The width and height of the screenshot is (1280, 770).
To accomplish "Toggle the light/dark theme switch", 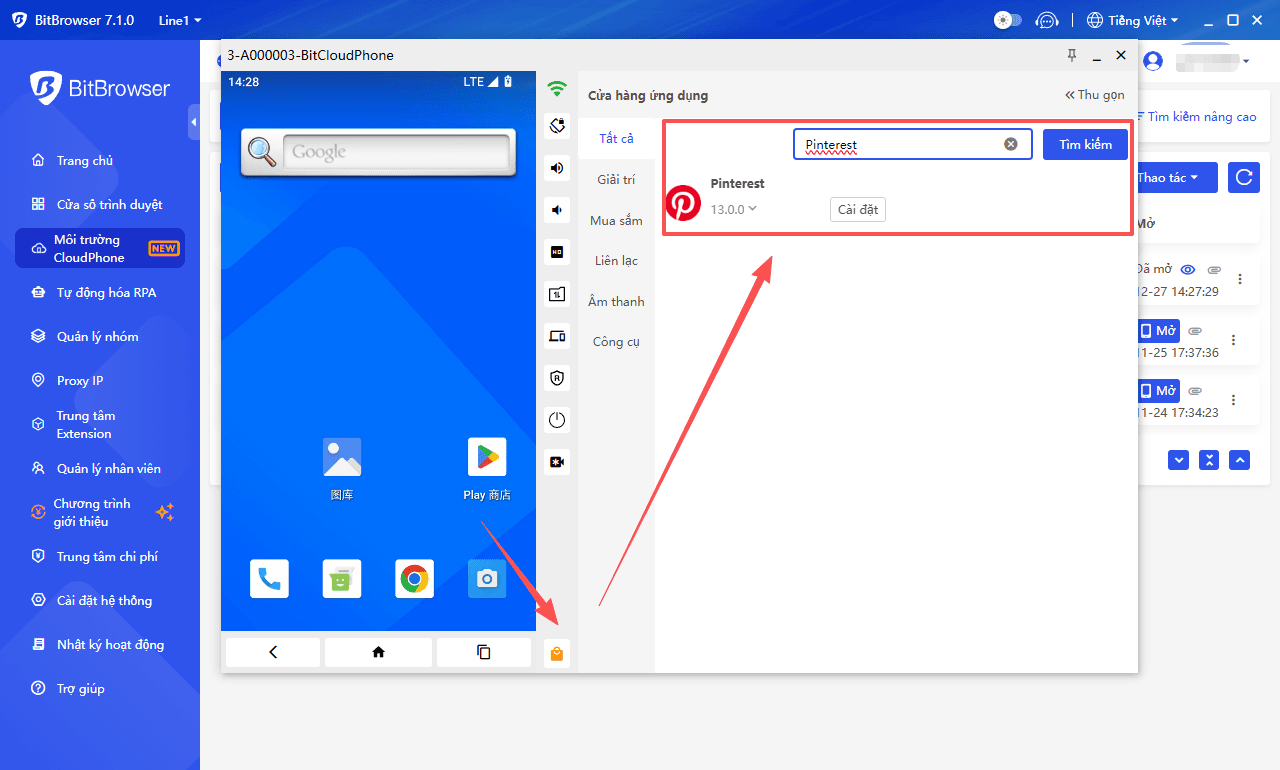I will 1007,20.
